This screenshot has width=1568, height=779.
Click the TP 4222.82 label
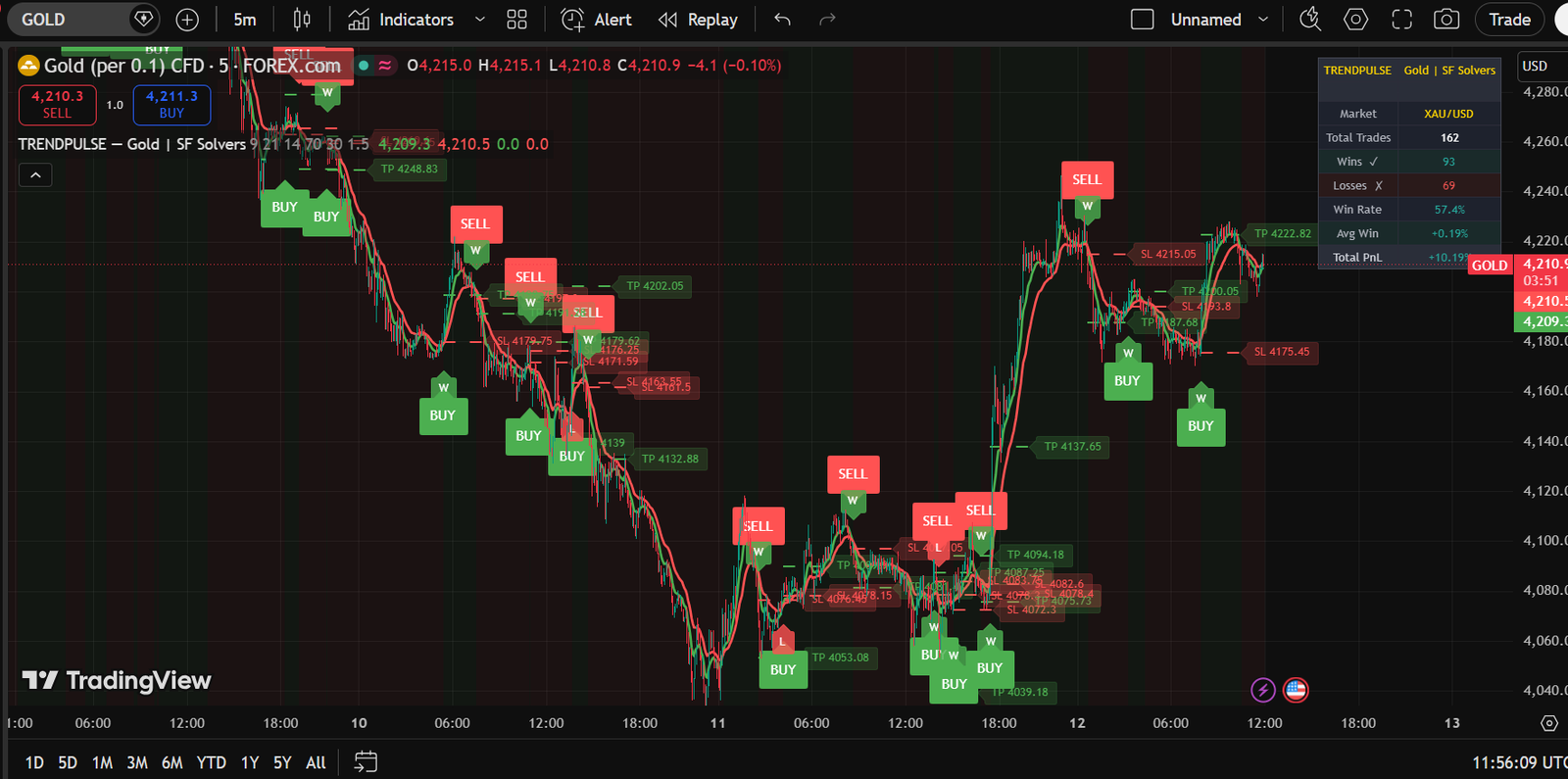pyautogui.click(x=1282, y=233)
